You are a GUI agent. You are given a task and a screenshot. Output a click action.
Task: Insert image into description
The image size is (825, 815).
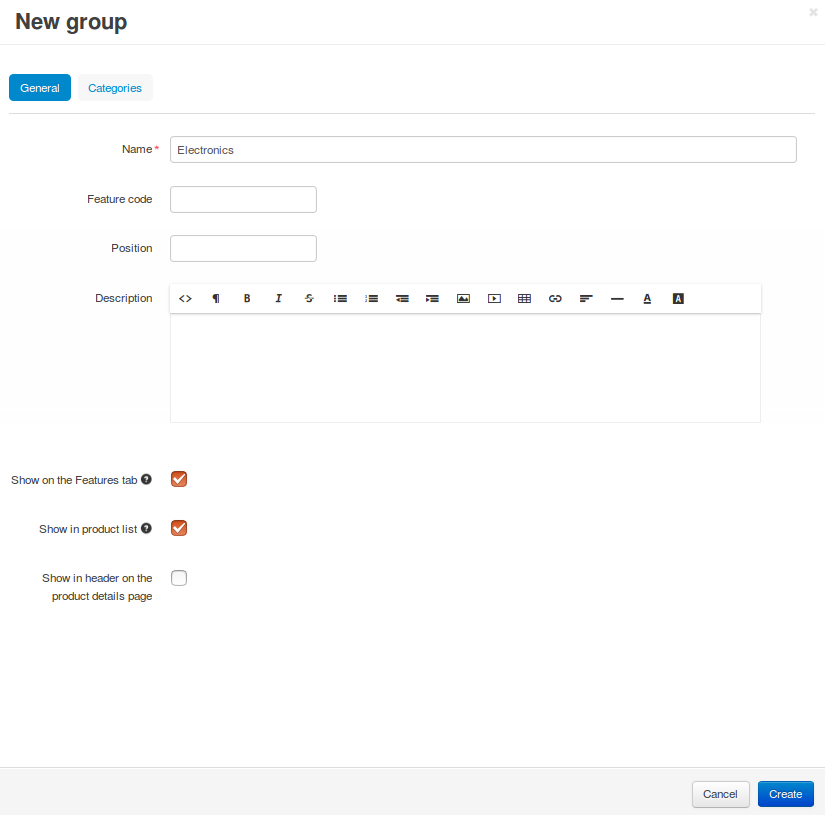point(464,299)
